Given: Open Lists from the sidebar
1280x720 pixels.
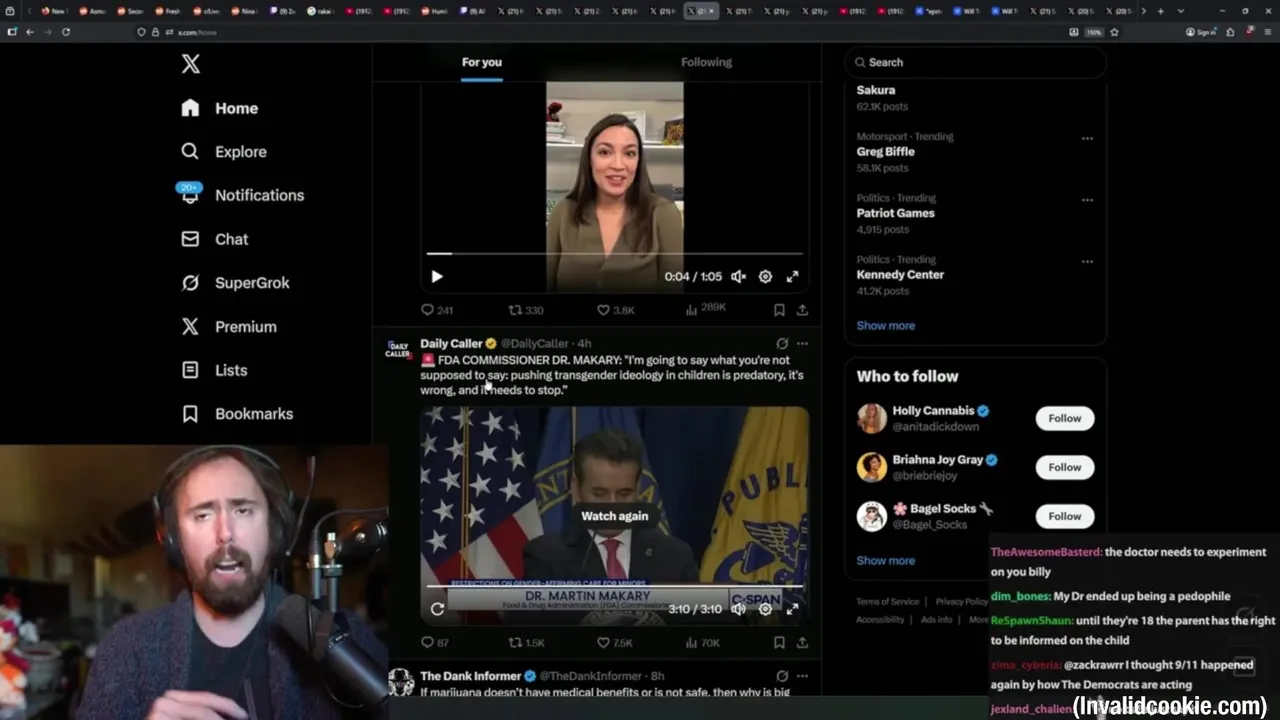Looking at the screenshot, I should 214,370.
